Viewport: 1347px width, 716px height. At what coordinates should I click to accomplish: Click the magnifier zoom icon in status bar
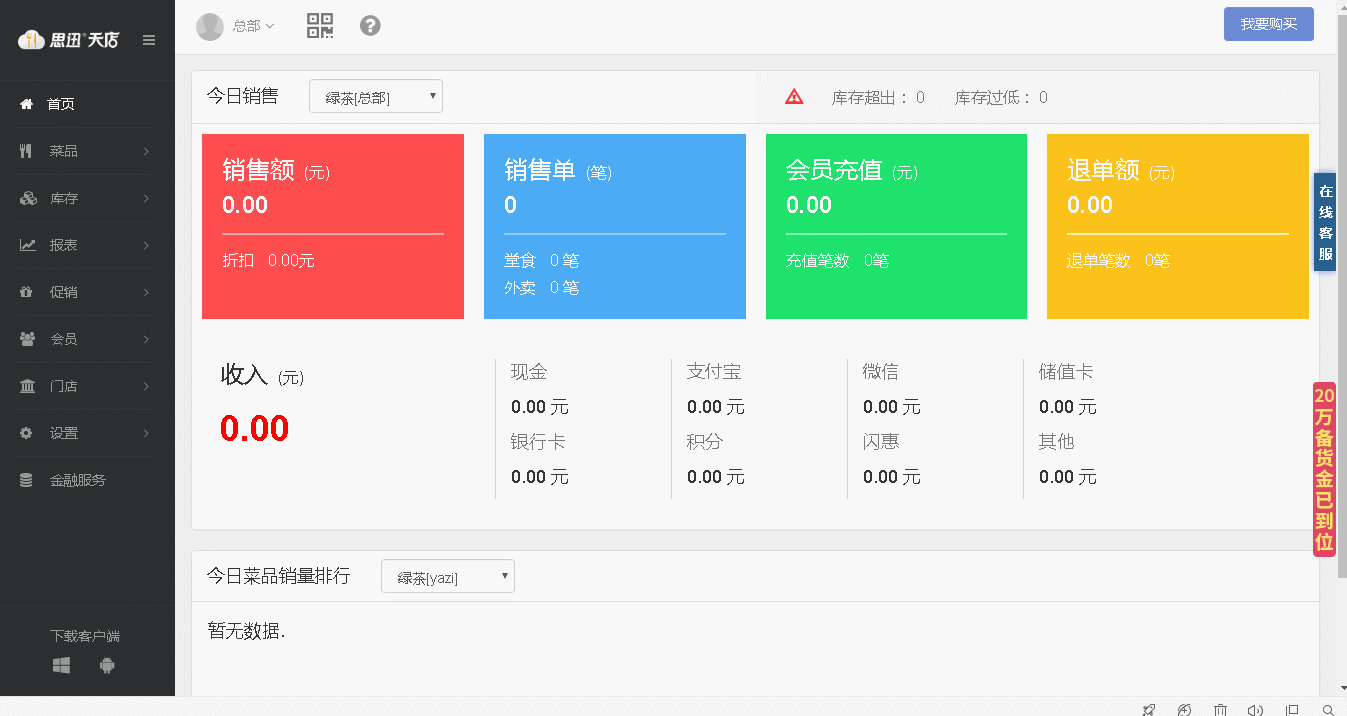tap(1327, 709)
